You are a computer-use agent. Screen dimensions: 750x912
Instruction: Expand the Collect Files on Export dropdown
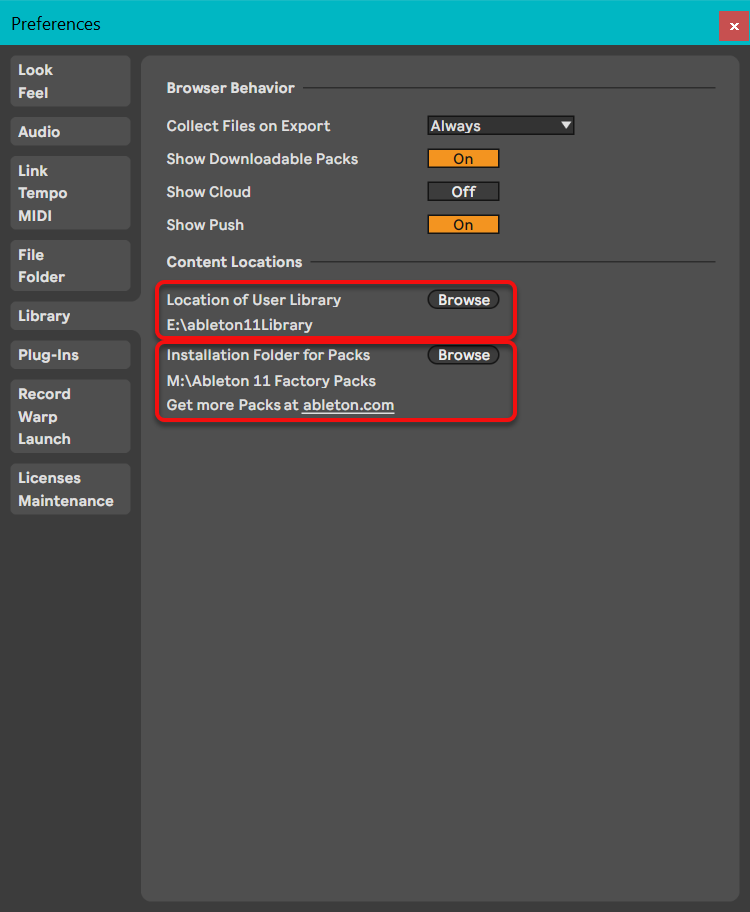[x=500, y=126]
